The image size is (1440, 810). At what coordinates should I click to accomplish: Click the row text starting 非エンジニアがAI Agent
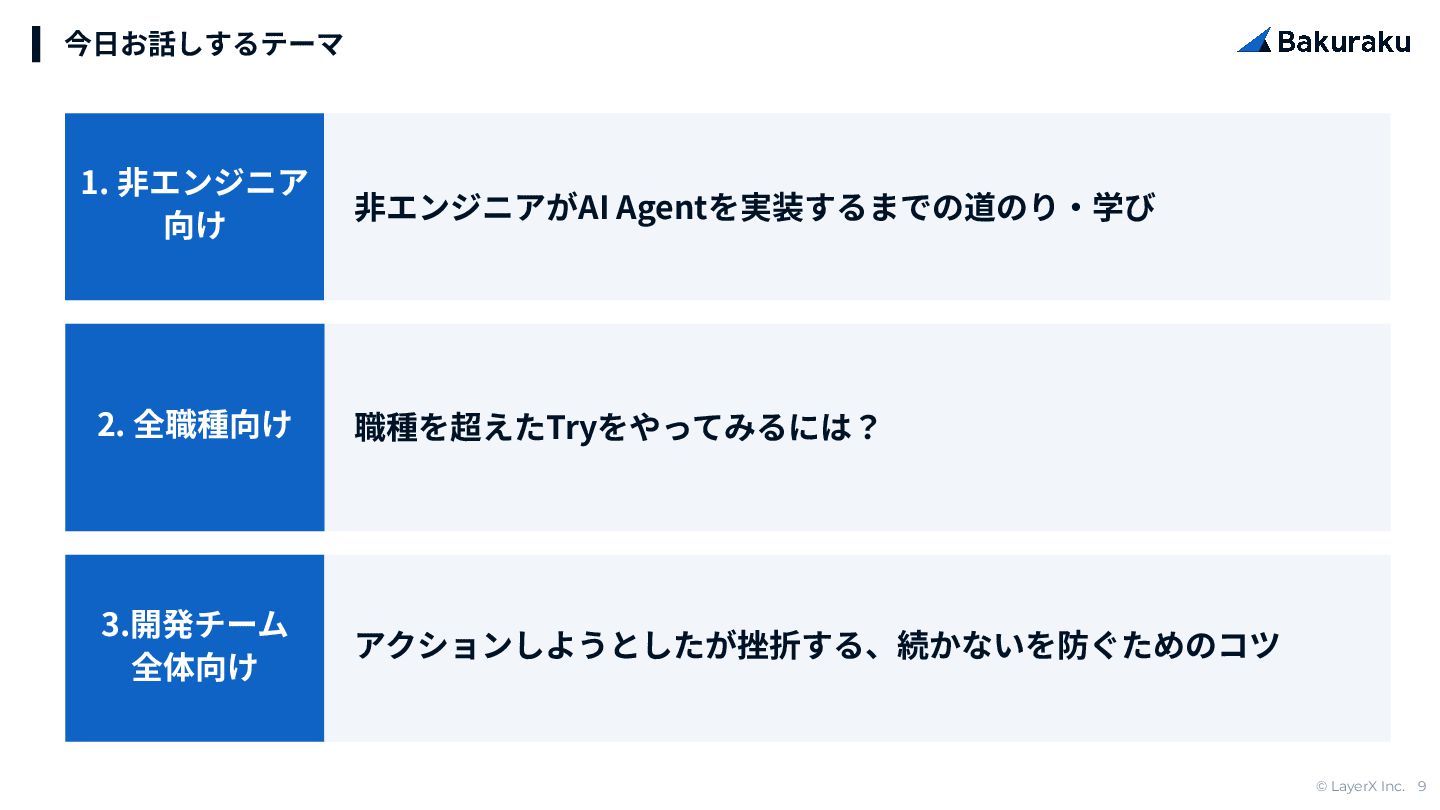pyautogui.click(x=755, y=208)
